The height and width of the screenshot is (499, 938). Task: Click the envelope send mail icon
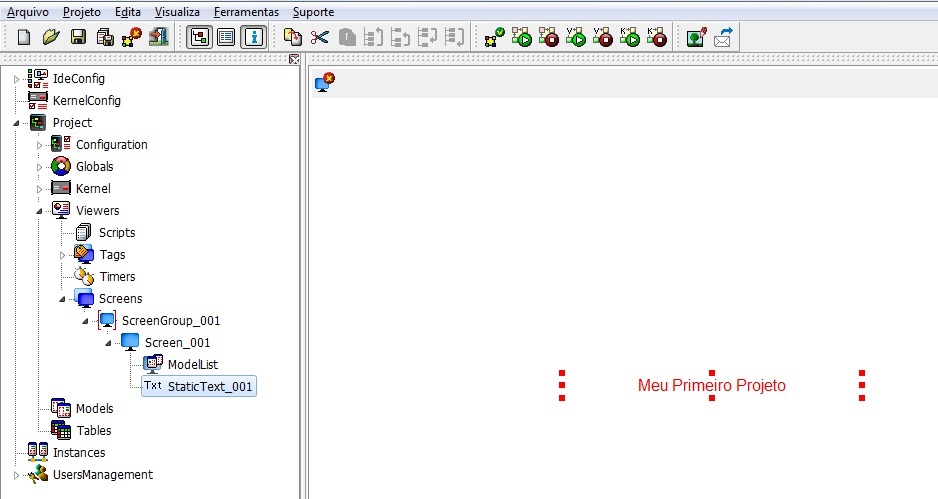coord(723,37)
